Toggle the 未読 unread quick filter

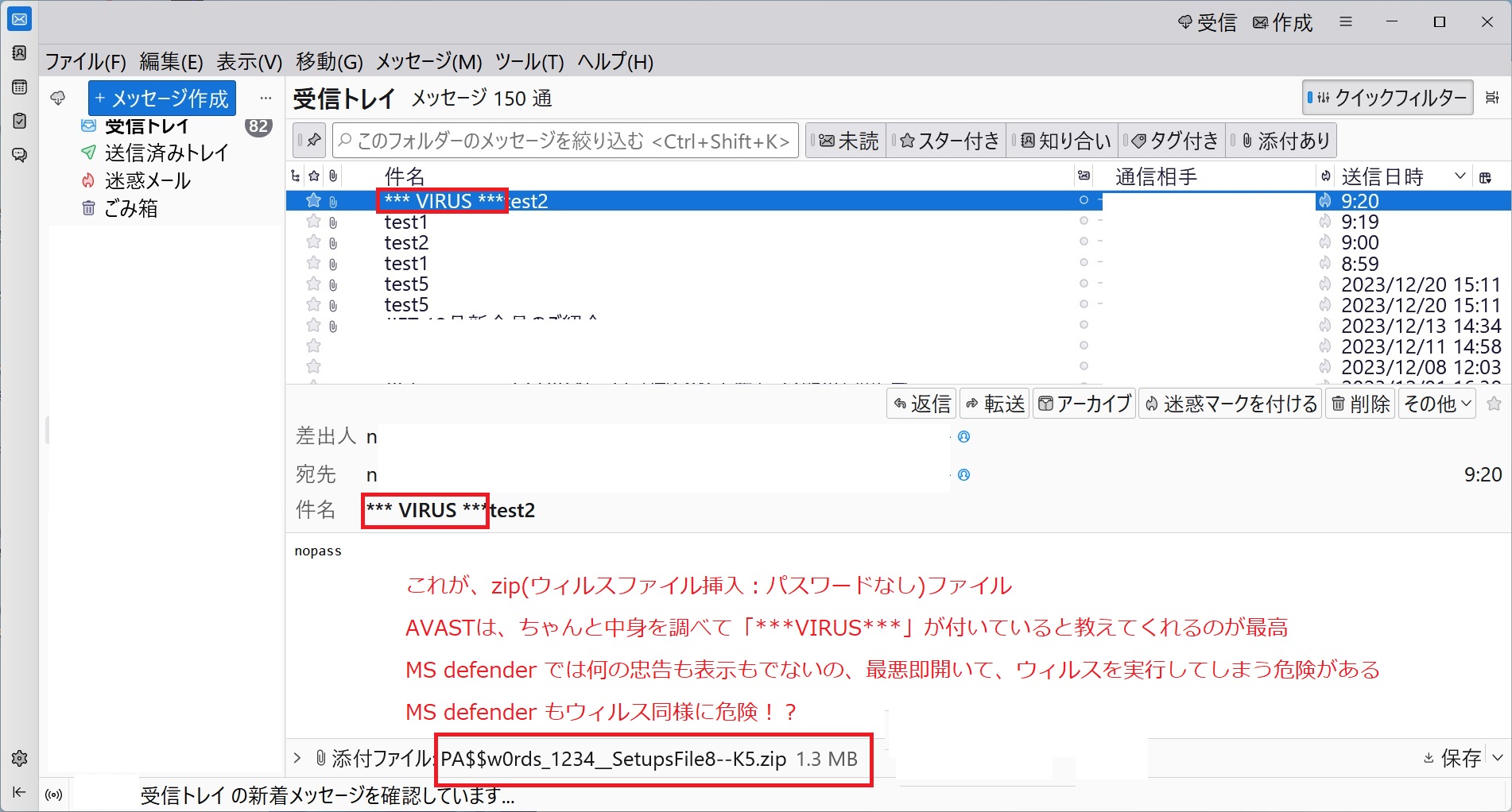pos(847,141)
